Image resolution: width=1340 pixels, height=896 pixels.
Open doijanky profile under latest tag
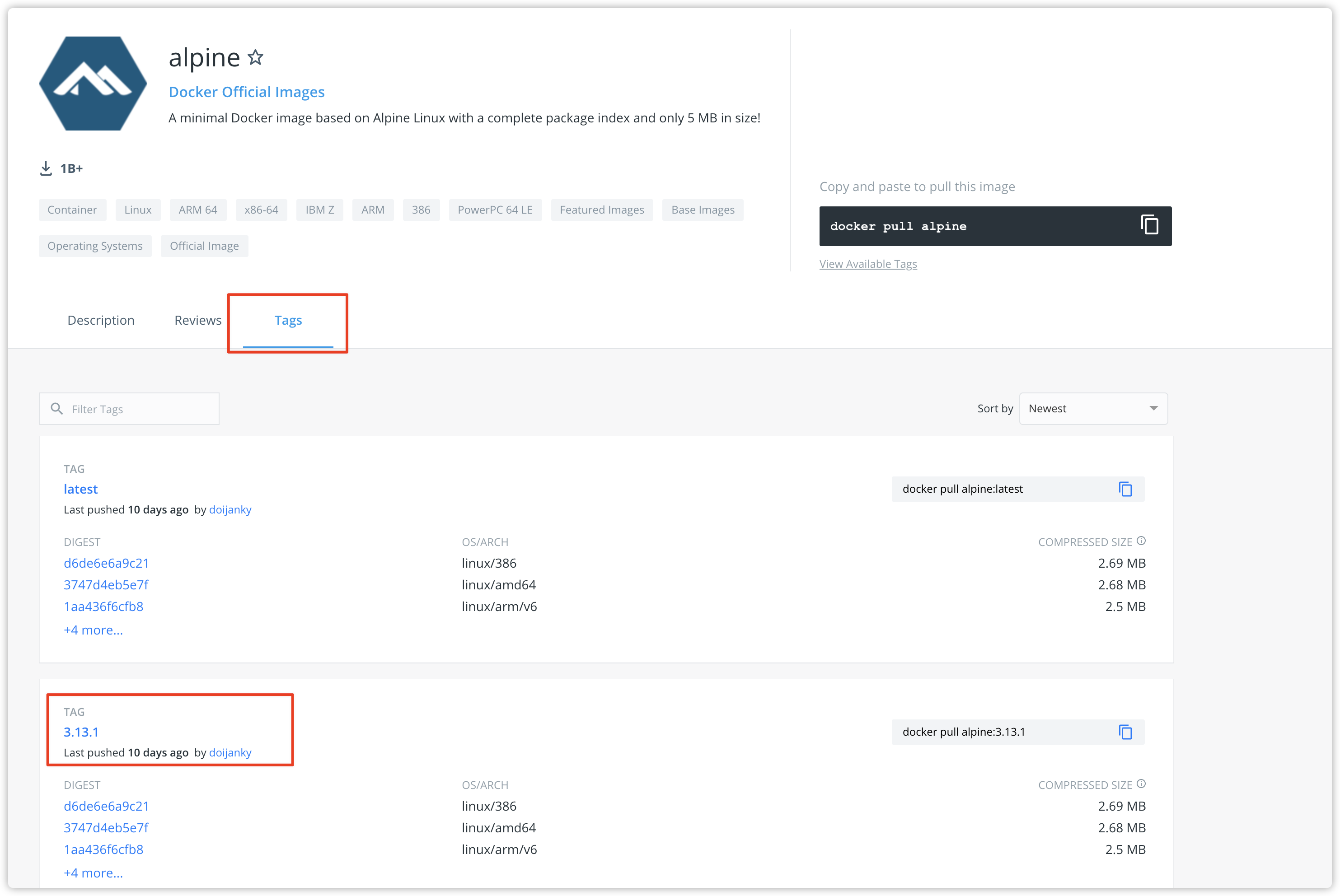[230, 510]
